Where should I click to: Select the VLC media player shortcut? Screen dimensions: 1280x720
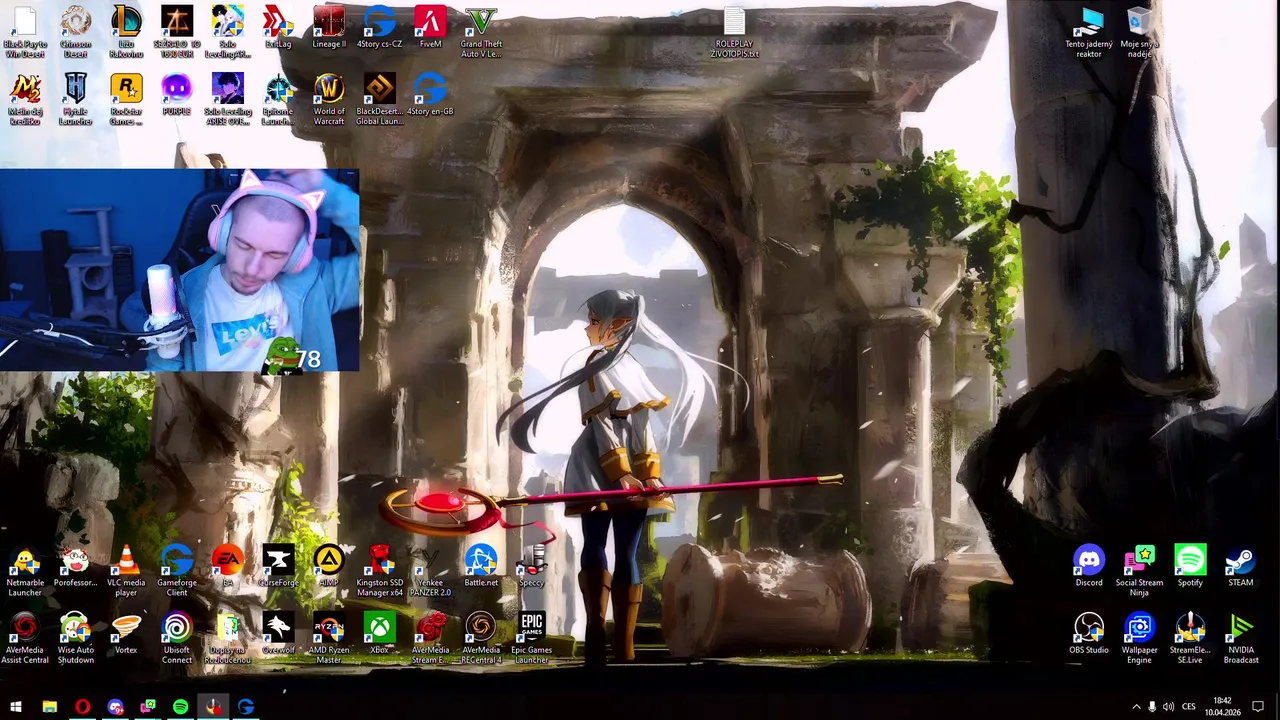[126, 571]
